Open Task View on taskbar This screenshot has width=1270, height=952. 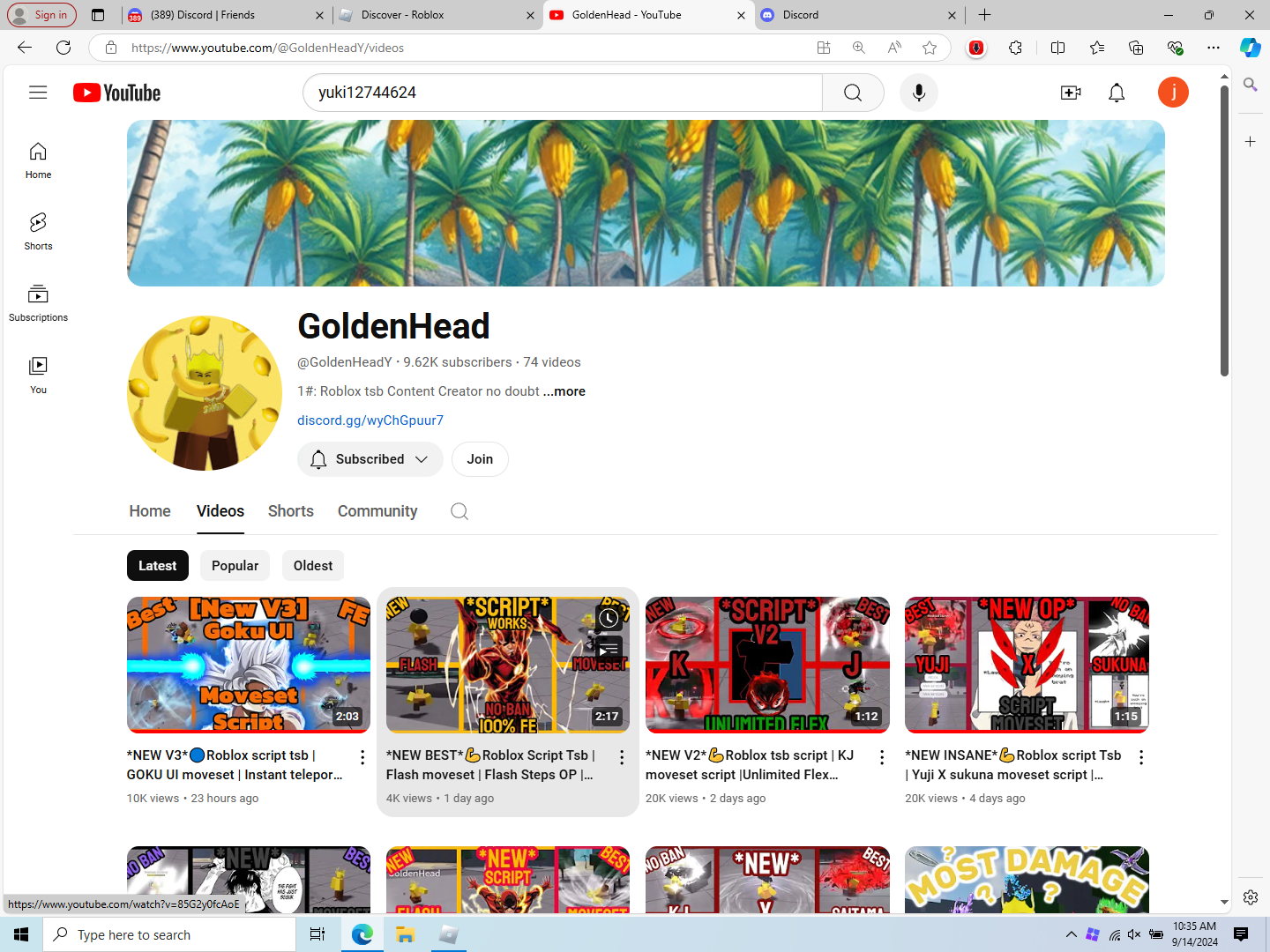tap(317, 934)
